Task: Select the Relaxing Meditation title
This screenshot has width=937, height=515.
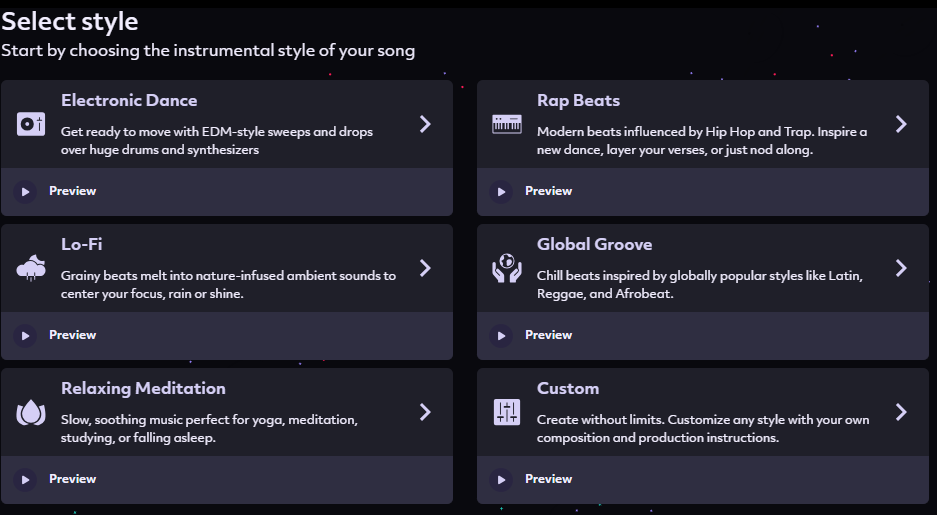Action: tap(143, 388)
